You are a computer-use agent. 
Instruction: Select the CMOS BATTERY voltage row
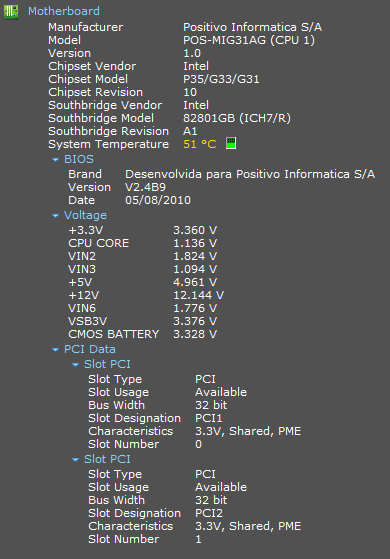coord(143,334)
